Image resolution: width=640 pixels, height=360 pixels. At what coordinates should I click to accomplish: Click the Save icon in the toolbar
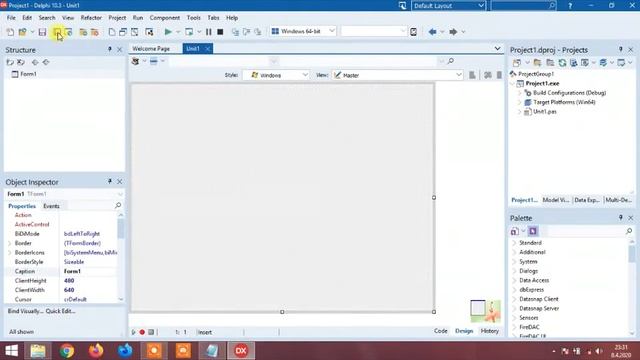pos(42,32)
